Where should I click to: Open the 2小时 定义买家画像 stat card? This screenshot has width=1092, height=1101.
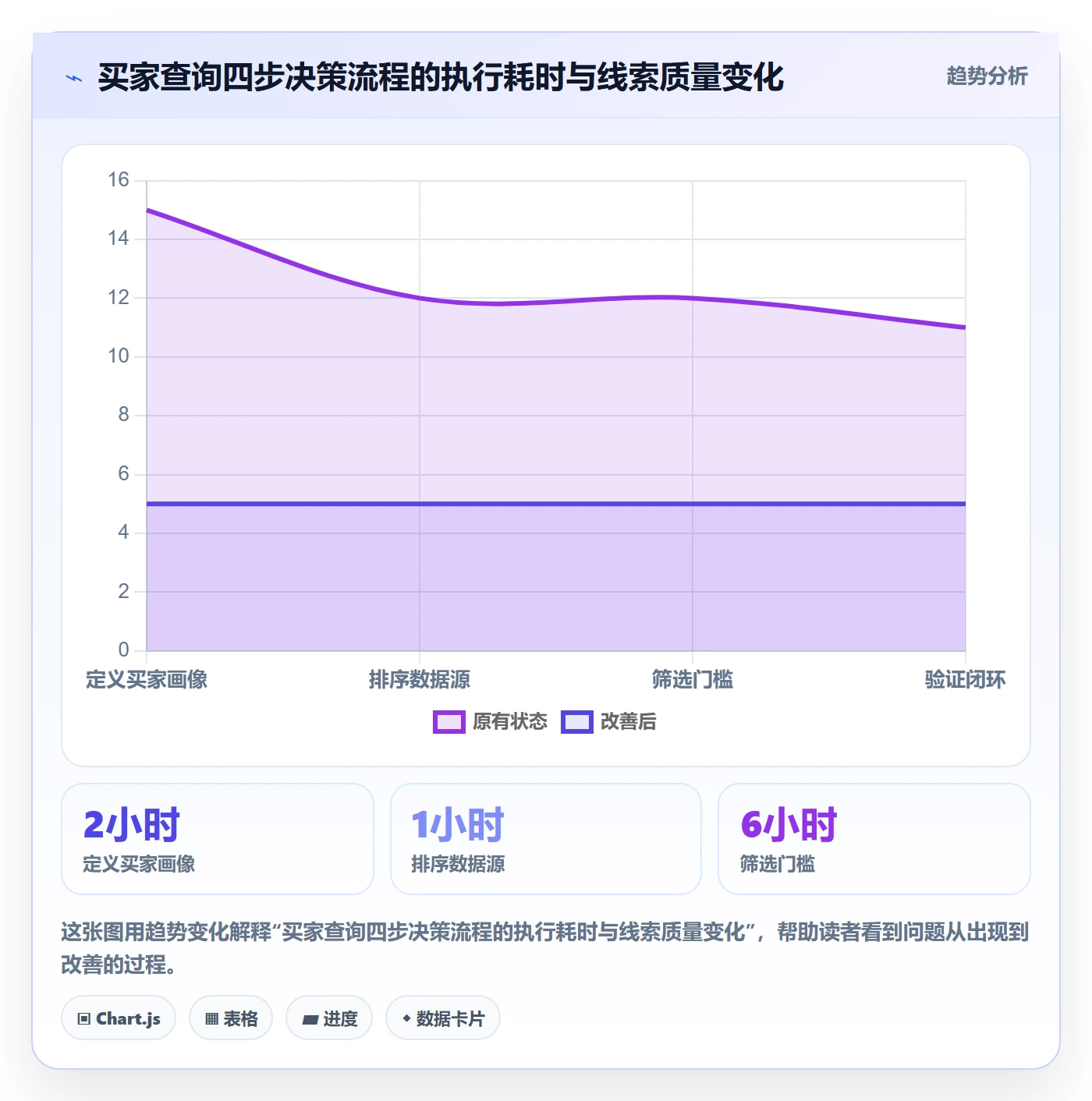(218, 839)
